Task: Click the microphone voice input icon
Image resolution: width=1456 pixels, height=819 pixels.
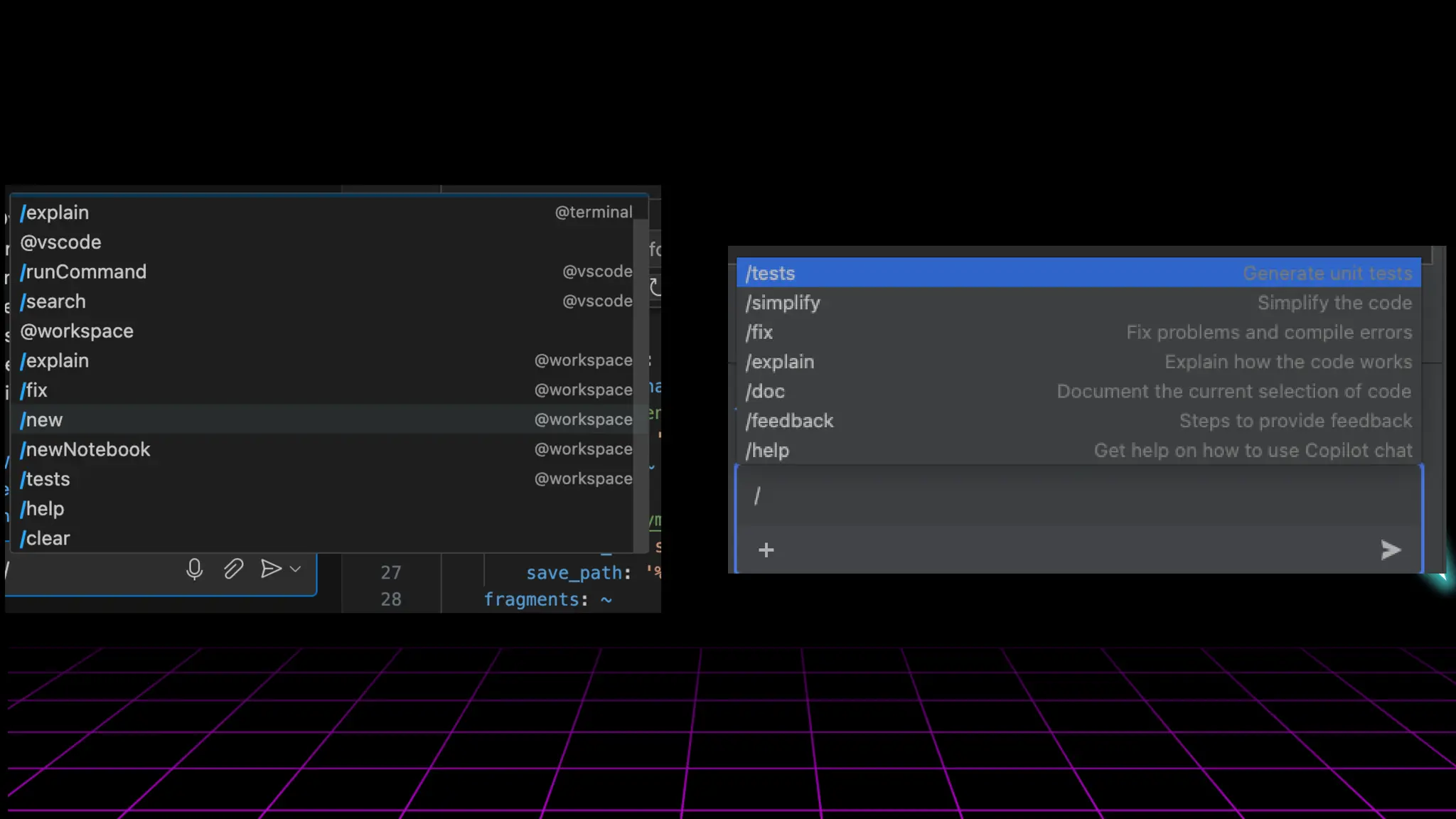Action: click(x=194, y=569)
